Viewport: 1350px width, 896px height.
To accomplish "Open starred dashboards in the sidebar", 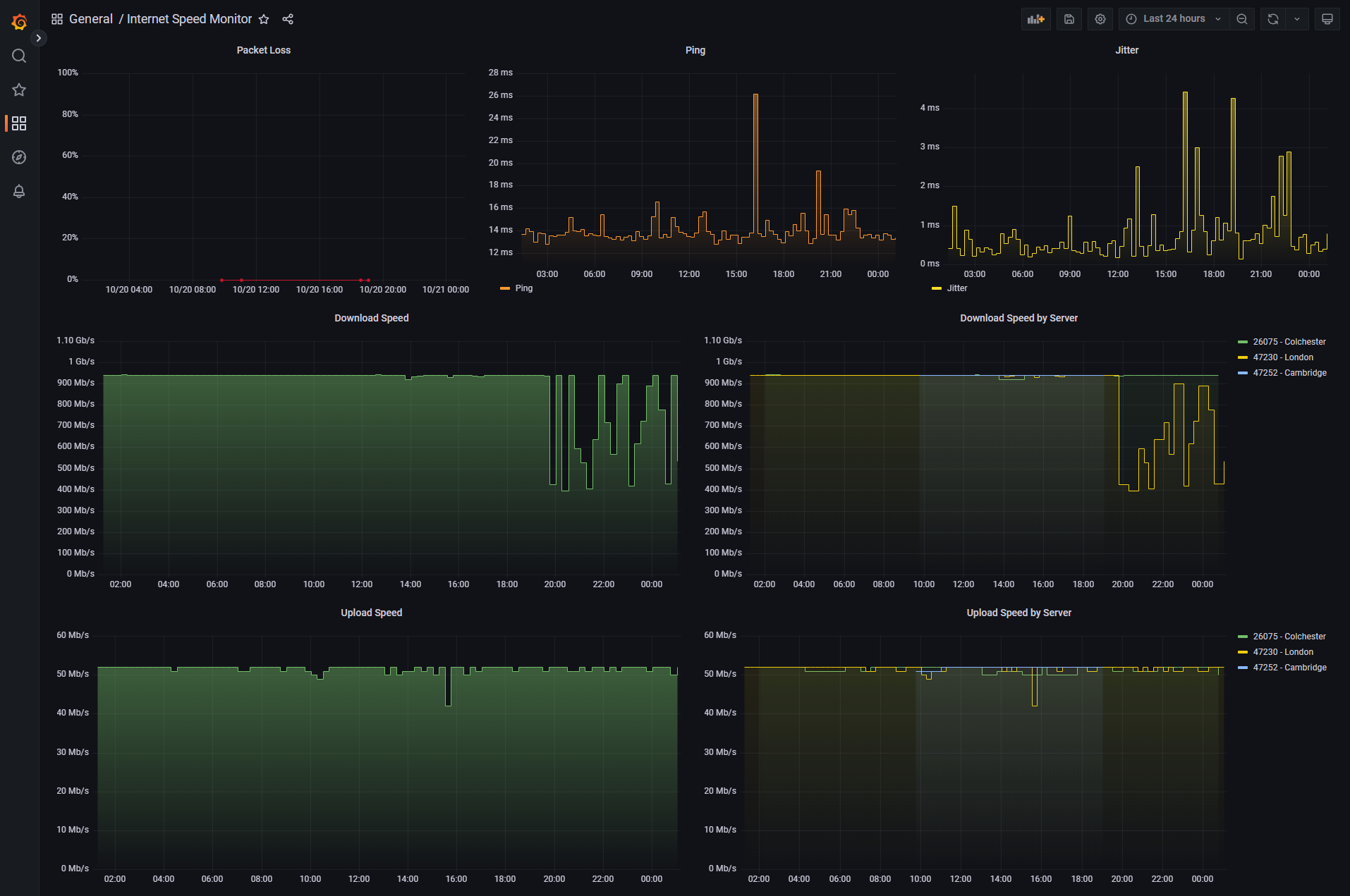I will coord(19,90).
